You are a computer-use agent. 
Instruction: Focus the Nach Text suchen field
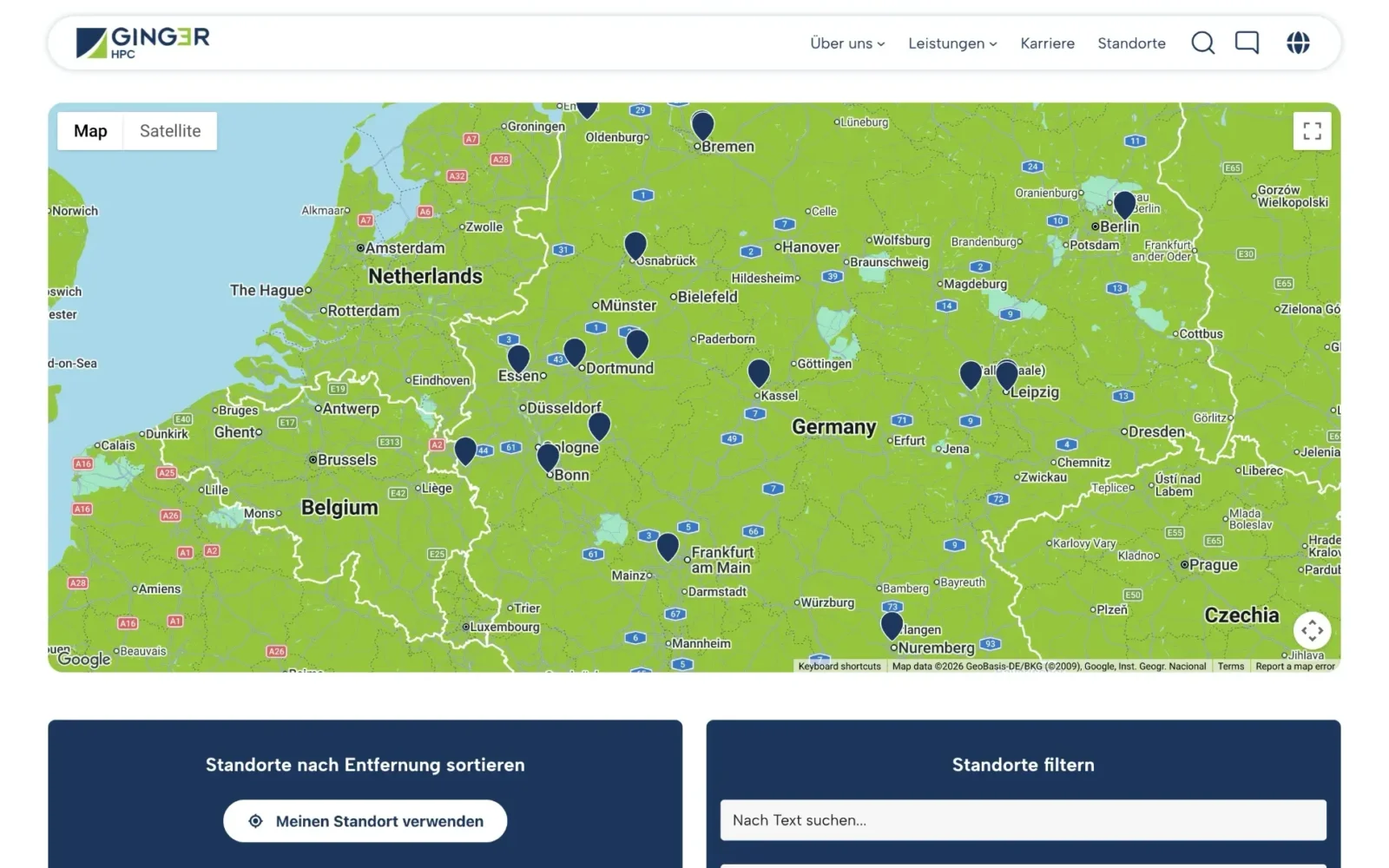[1023, 820]
